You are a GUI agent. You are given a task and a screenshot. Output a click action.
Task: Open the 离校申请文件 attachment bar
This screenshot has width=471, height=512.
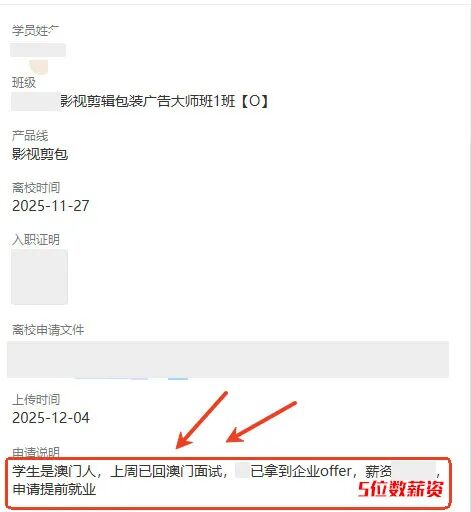pyautogui.click(x=228, y=359)
